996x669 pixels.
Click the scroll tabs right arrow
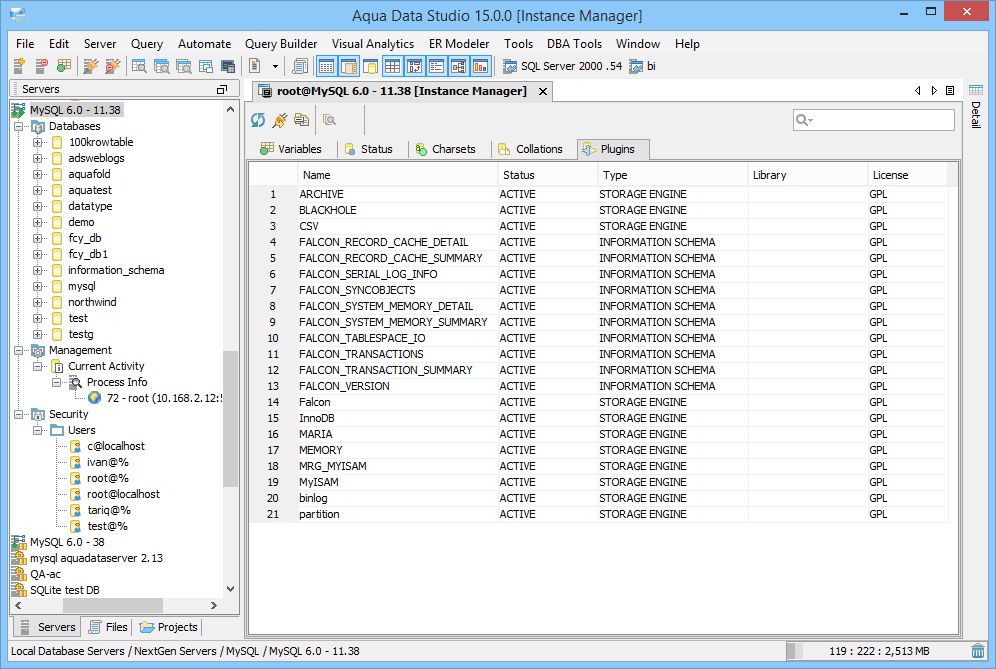[934, 91]
